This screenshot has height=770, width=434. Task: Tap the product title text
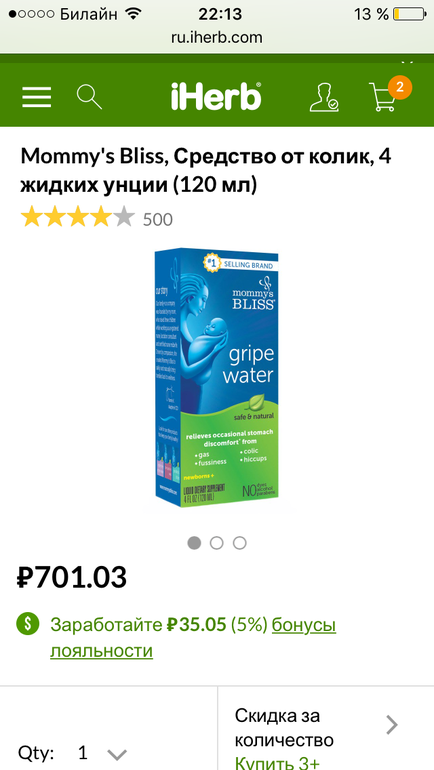click(x=206, y=170)
